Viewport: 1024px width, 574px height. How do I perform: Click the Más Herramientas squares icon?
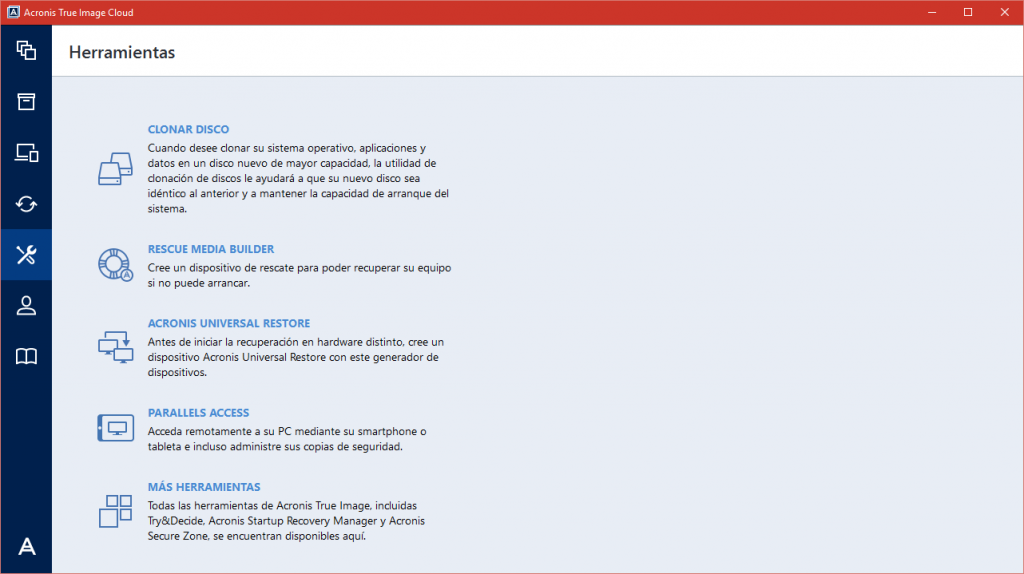(116, 511)
